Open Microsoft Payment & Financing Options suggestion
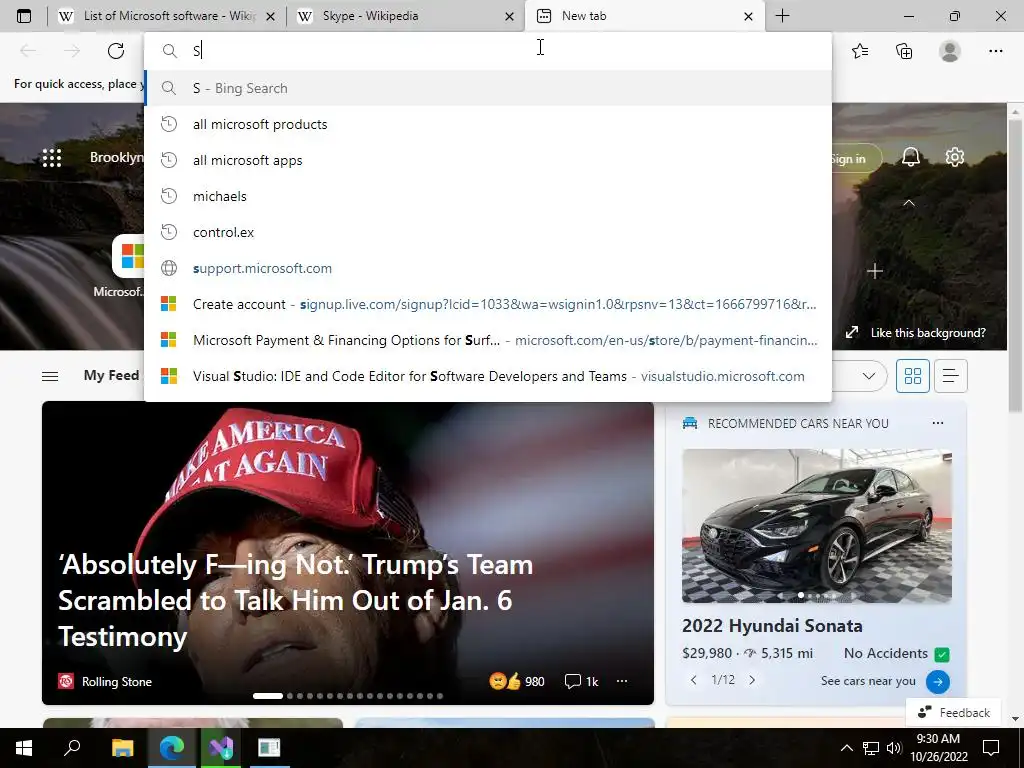Screen dimensions: 1024x768 point(488,340)
